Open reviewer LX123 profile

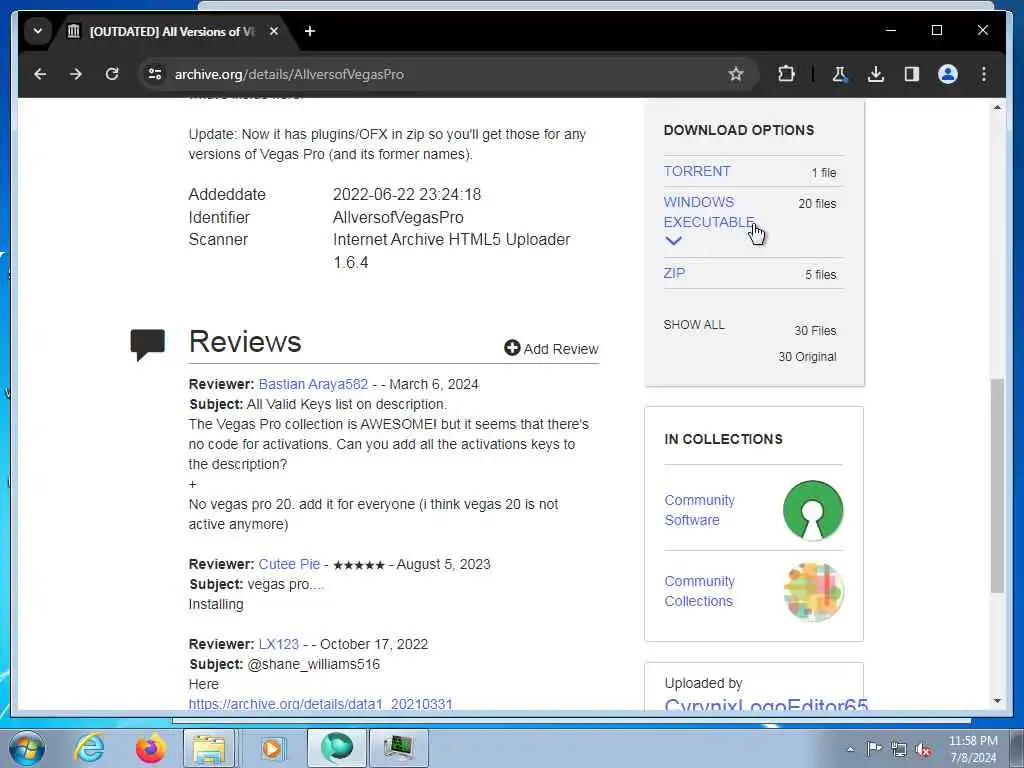pyautogui.click(x=279, y=644)
